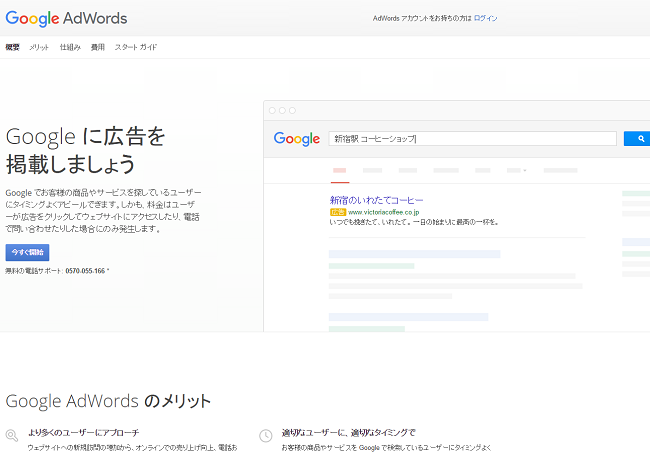Open the メリット tab
Image resolution: width=650 pixels, height=453 pixels.
(x=39, y=47)
